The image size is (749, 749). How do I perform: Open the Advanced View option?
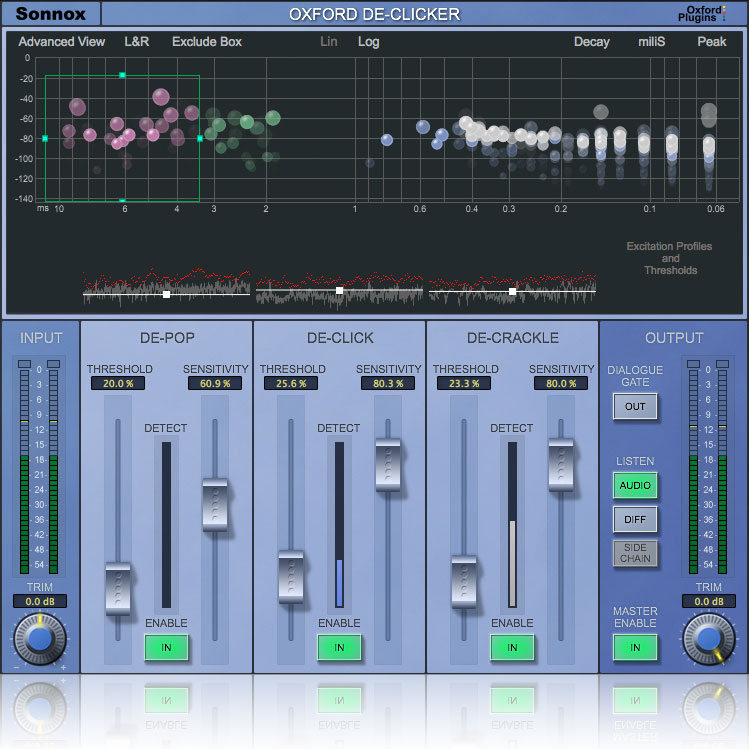tap(61, 42)
